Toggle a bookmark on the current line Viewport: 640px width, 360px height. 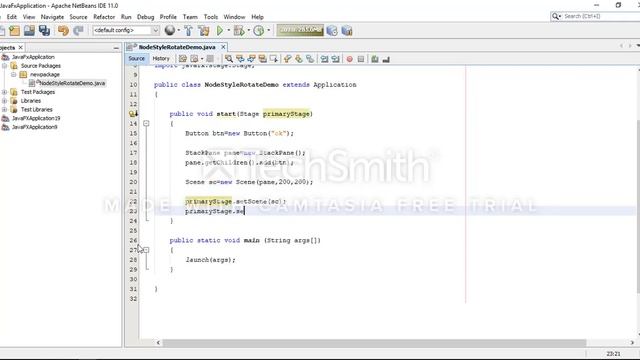pos(310,59)
